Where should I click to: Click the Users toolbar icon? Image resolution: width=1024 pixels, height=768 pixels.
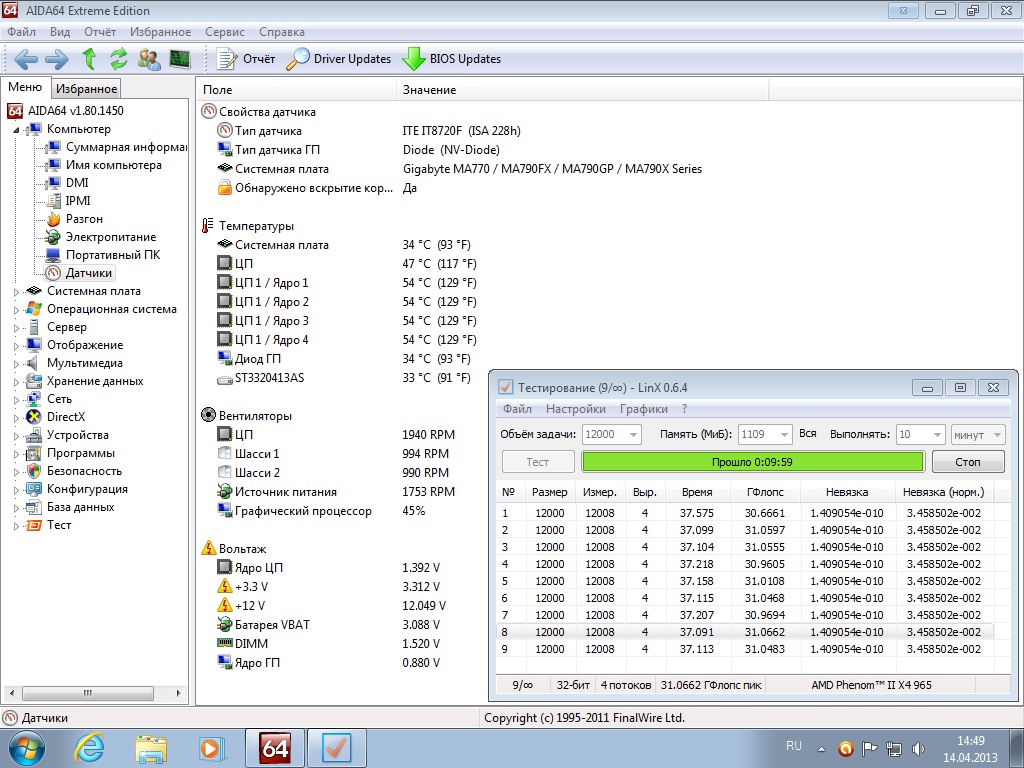[x=149, y=59]
